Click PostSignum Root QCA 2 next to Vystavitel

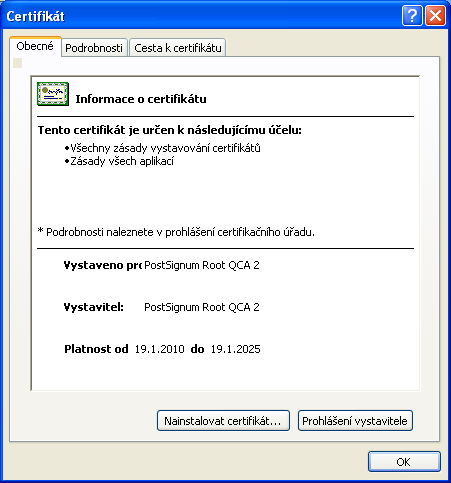(202, 307)
